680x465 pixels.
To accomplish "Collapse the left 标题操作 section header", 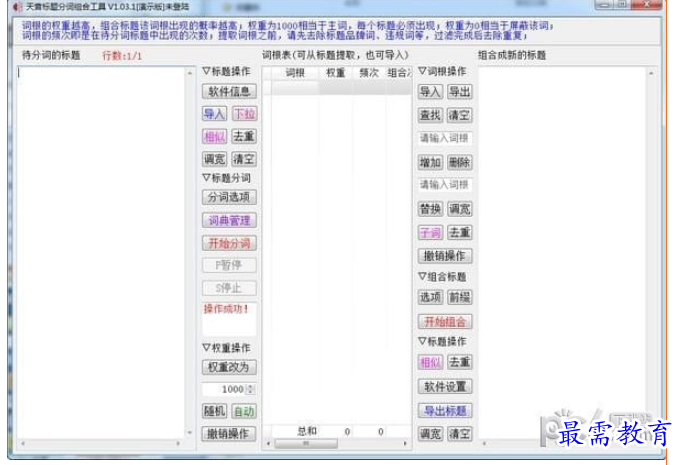I will coord(226,72).
